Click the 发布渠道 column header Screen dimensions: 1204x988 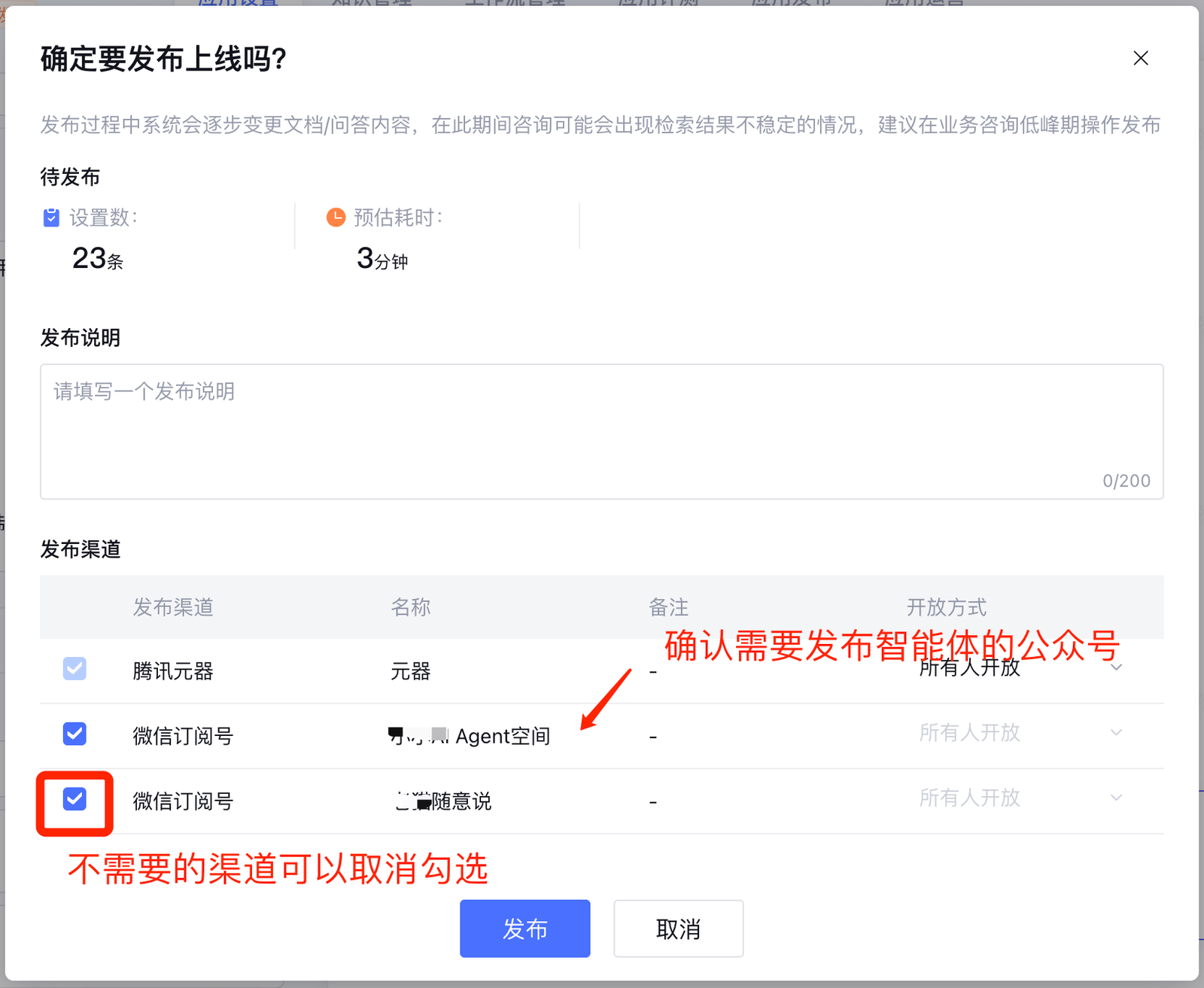click(x=173, y=607)
